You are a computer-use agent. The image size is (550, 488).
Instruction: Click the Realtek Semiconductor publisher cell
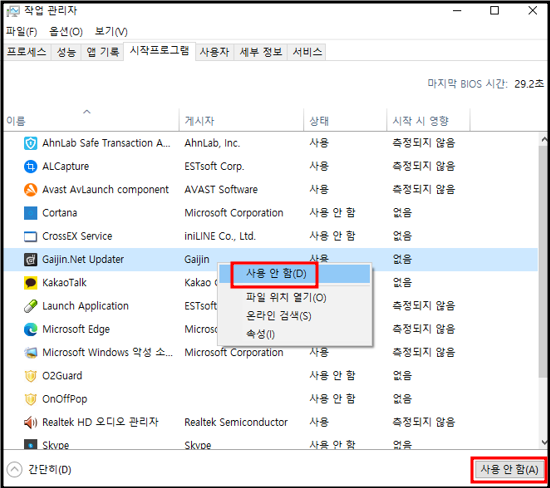point(236,422)
